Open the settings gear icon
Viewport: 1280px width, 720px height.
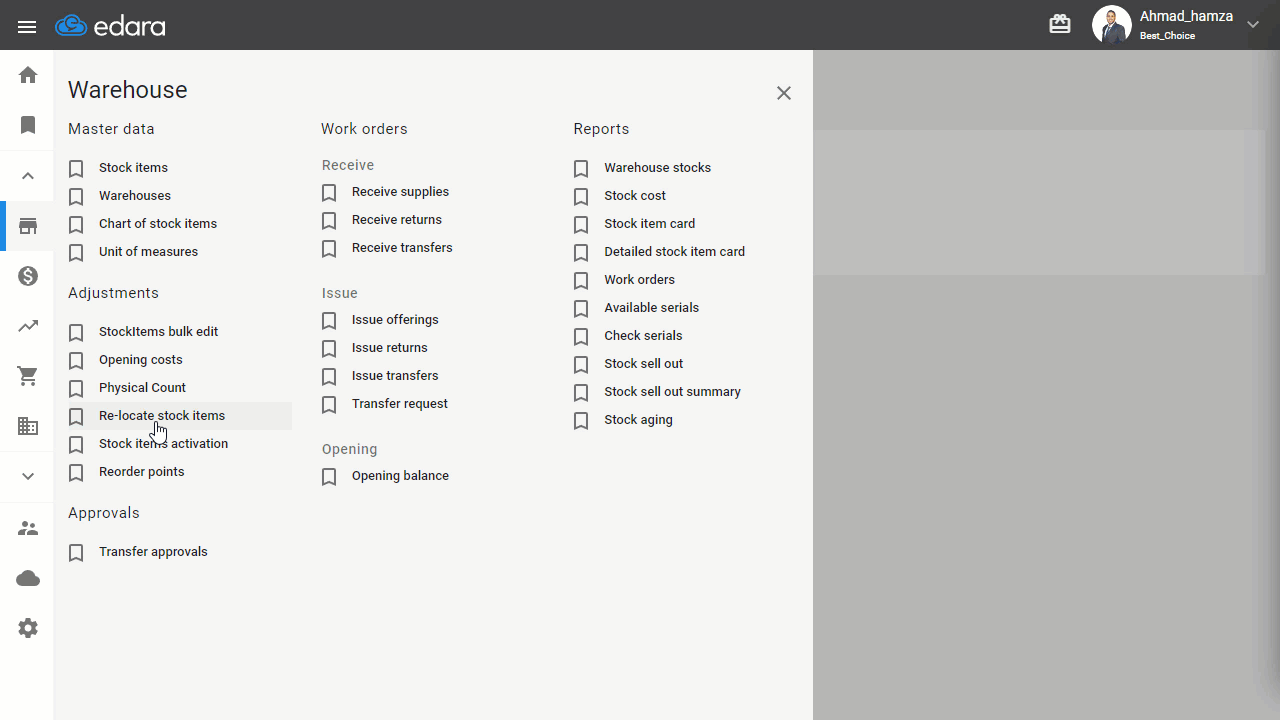tap(28, 628)
